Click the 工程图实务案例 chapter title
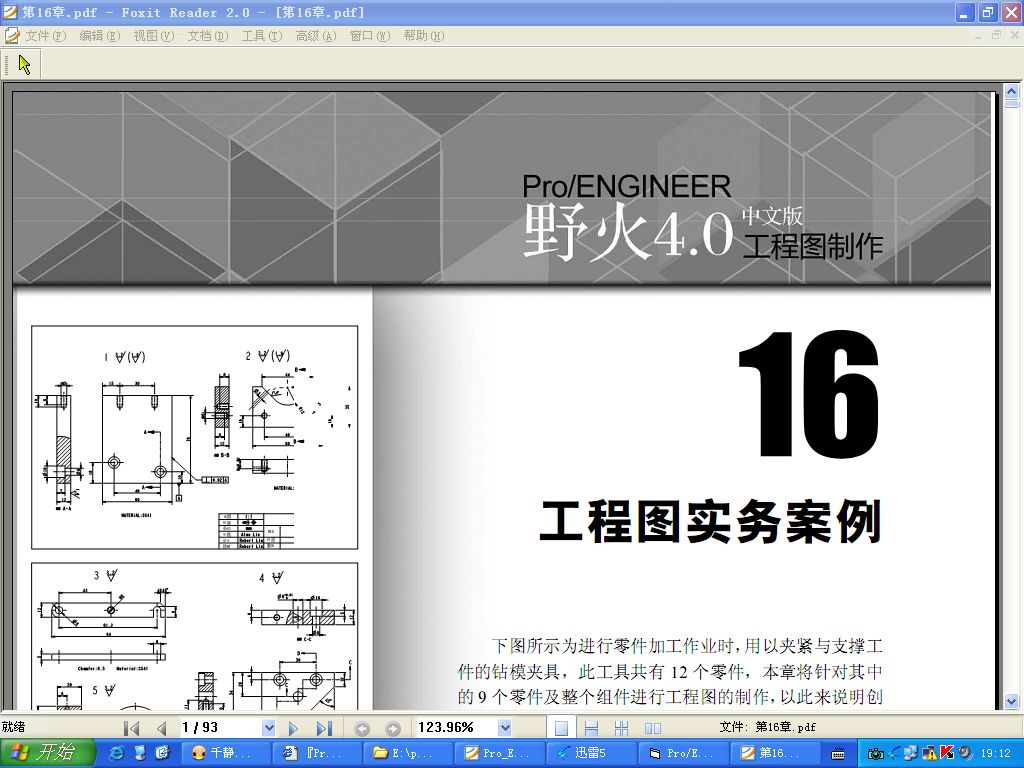 [711, 521]
